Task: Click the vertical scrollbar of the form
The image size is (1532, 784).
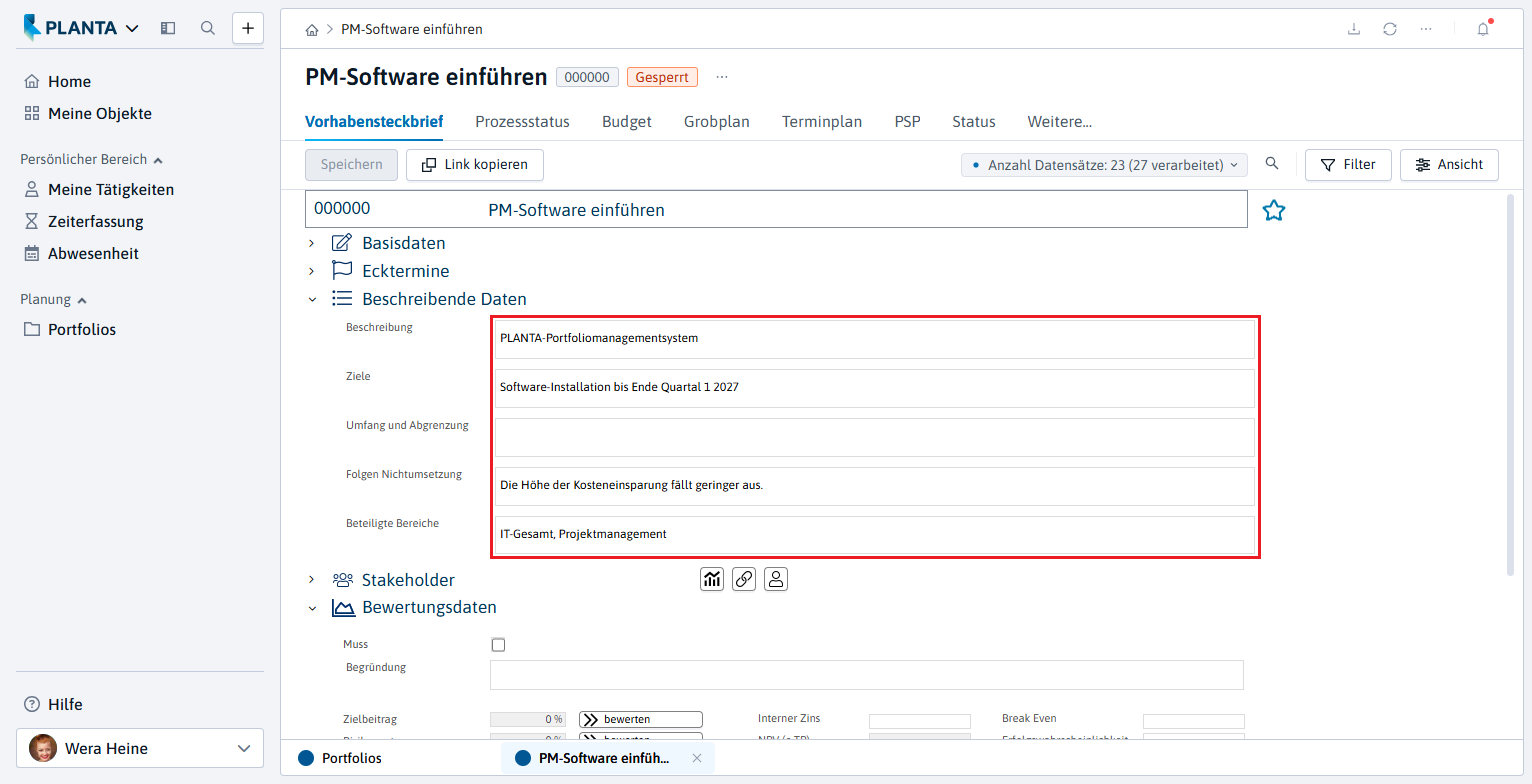Action: 1510,385
